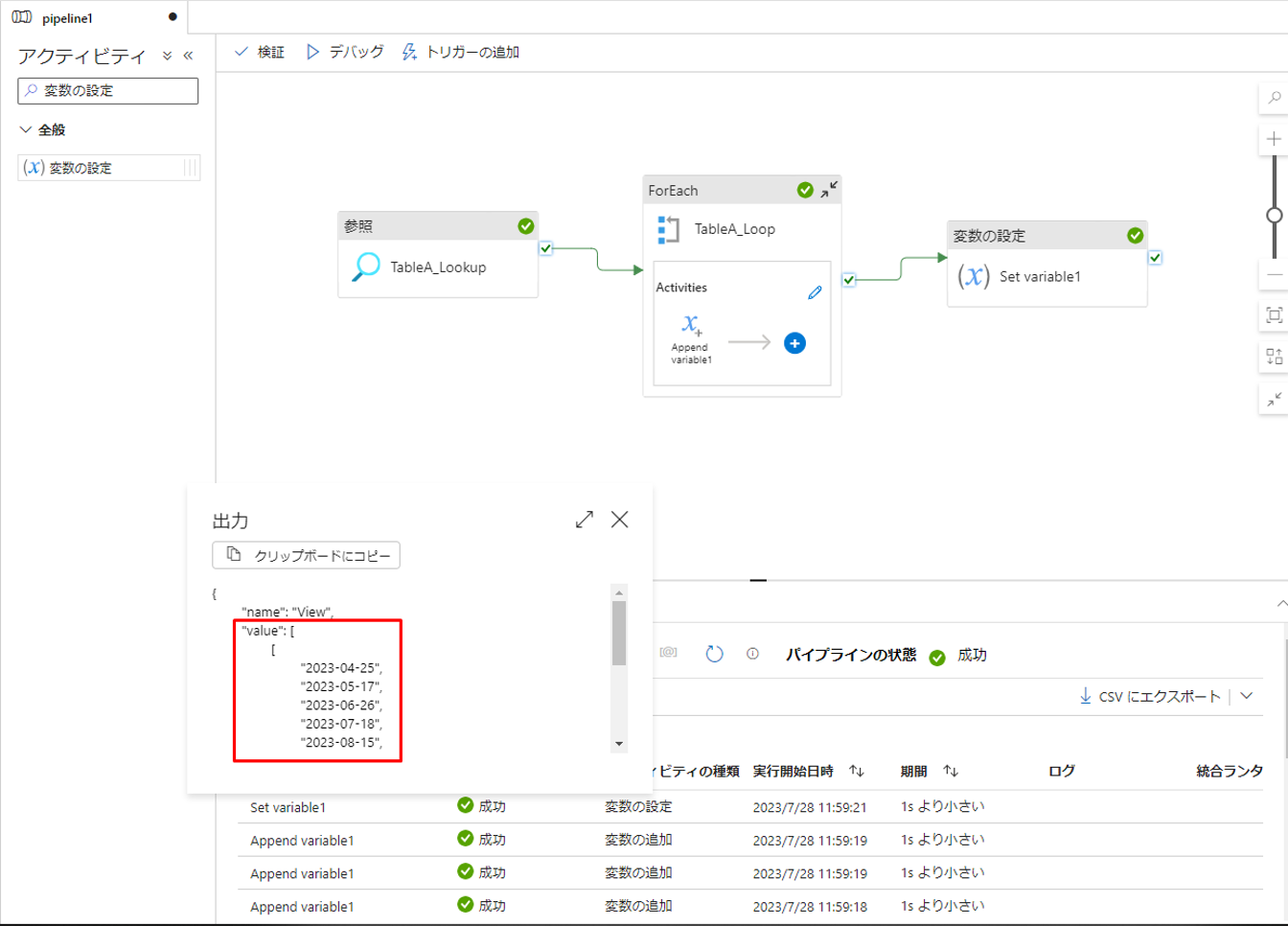This screenshot has height=926, width=1288.
Task: Focus the activity search box
Action: 108,91
